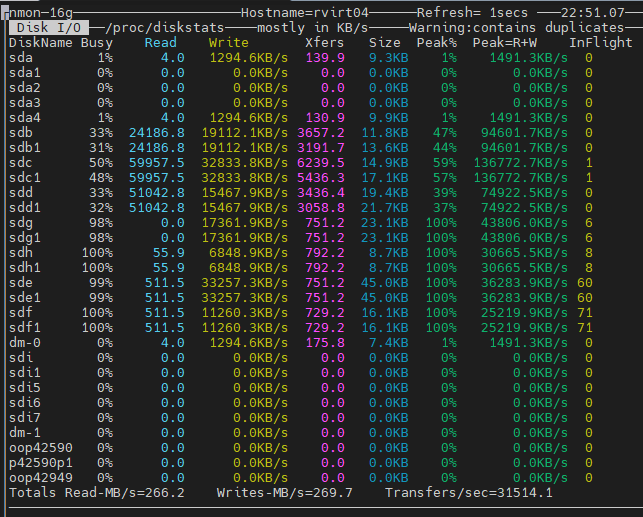The image size is (643, 517).
Task: Click the Busy column header
Action: click(x=96, y=43)
